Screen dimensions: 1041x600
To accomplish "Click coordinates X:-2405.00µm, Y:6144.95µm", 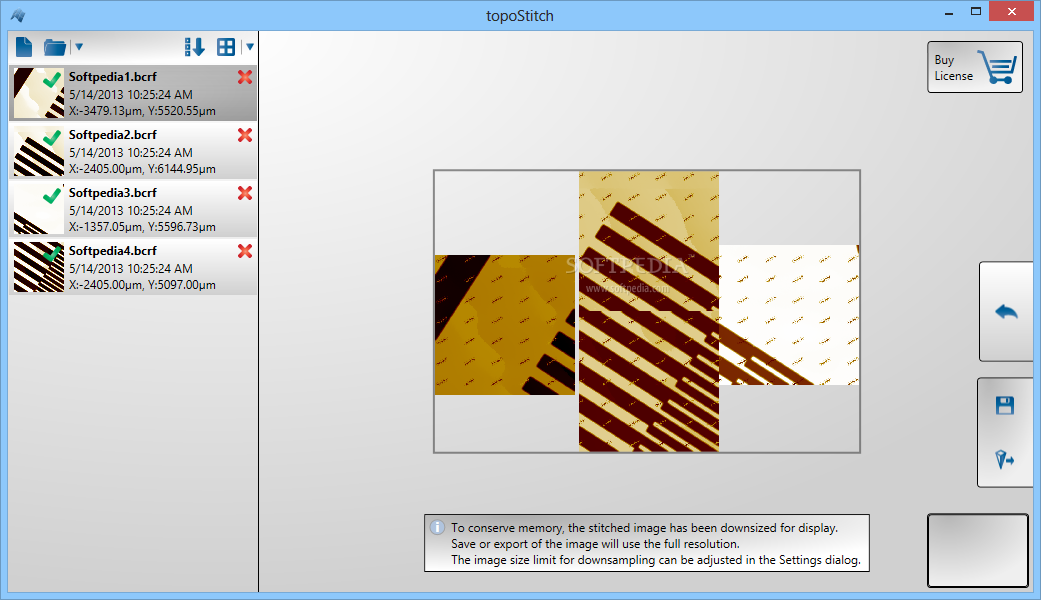I will click(x=142, y=169).
